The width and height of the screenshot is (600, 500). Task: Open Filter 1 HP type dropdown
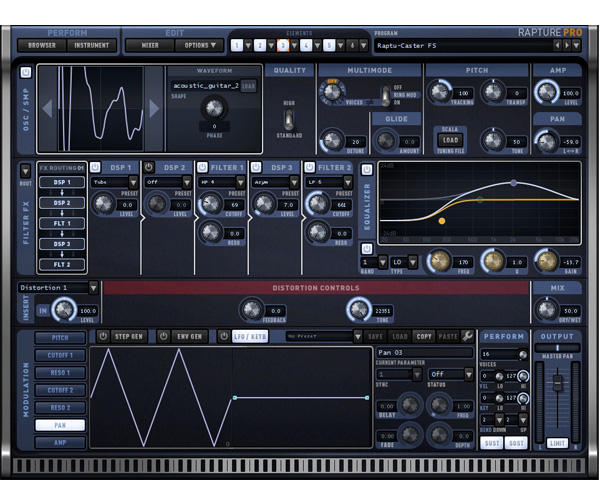click(x=240, y=182)
